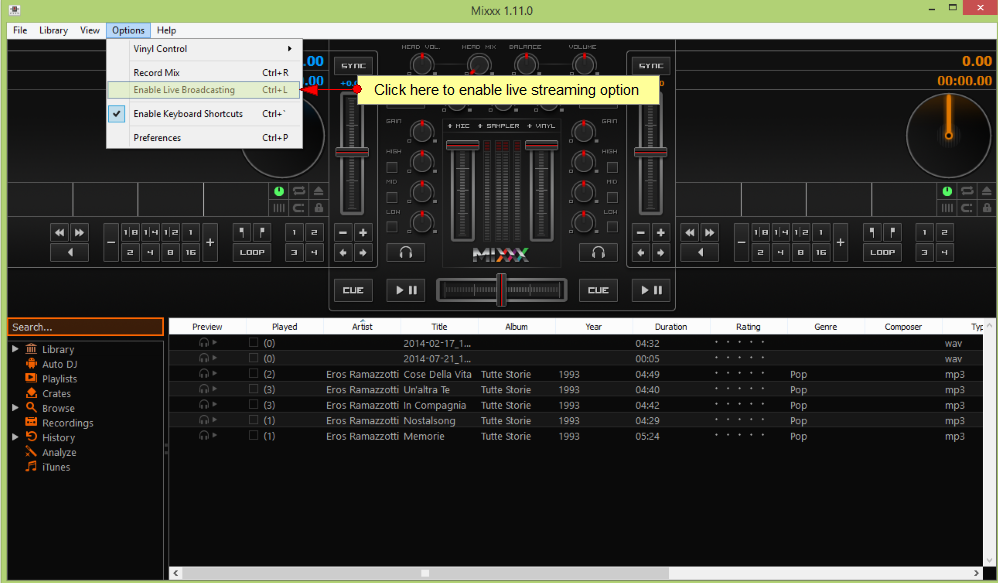Open Analyze in the sidebar

point(59,453)
